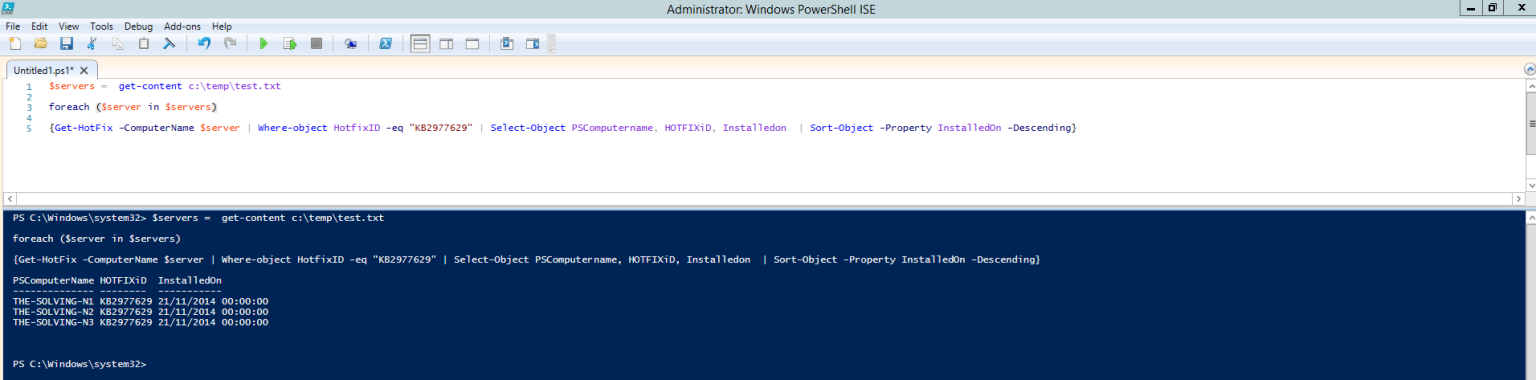Stop operation using the square icon
1536x380 pixels.
316,43
